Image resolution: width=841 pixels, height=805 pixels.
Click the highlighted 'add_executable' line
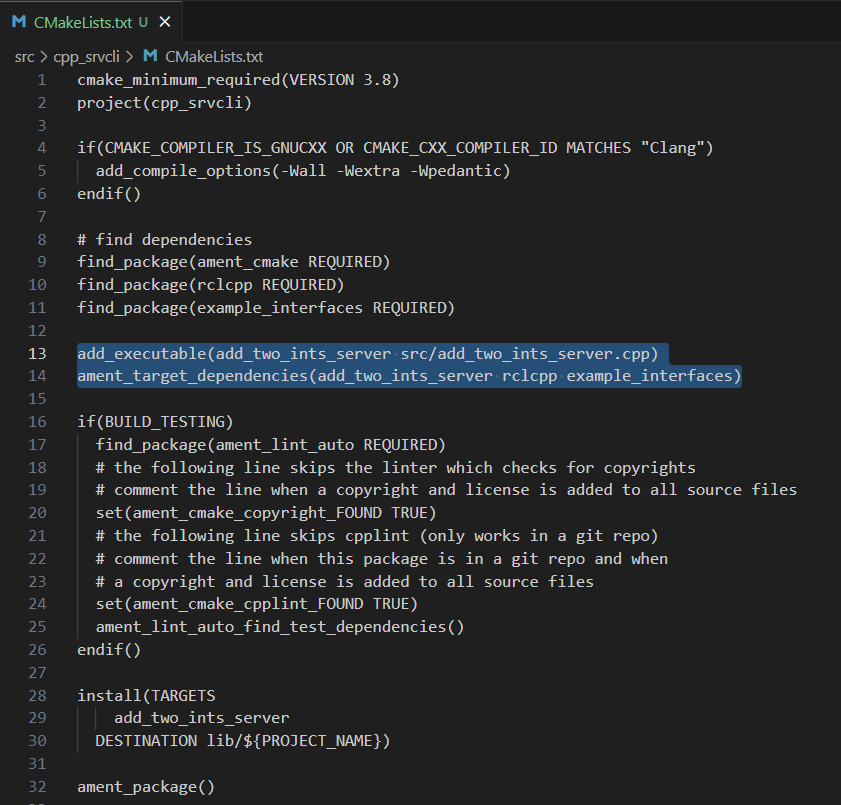point(367,354)
